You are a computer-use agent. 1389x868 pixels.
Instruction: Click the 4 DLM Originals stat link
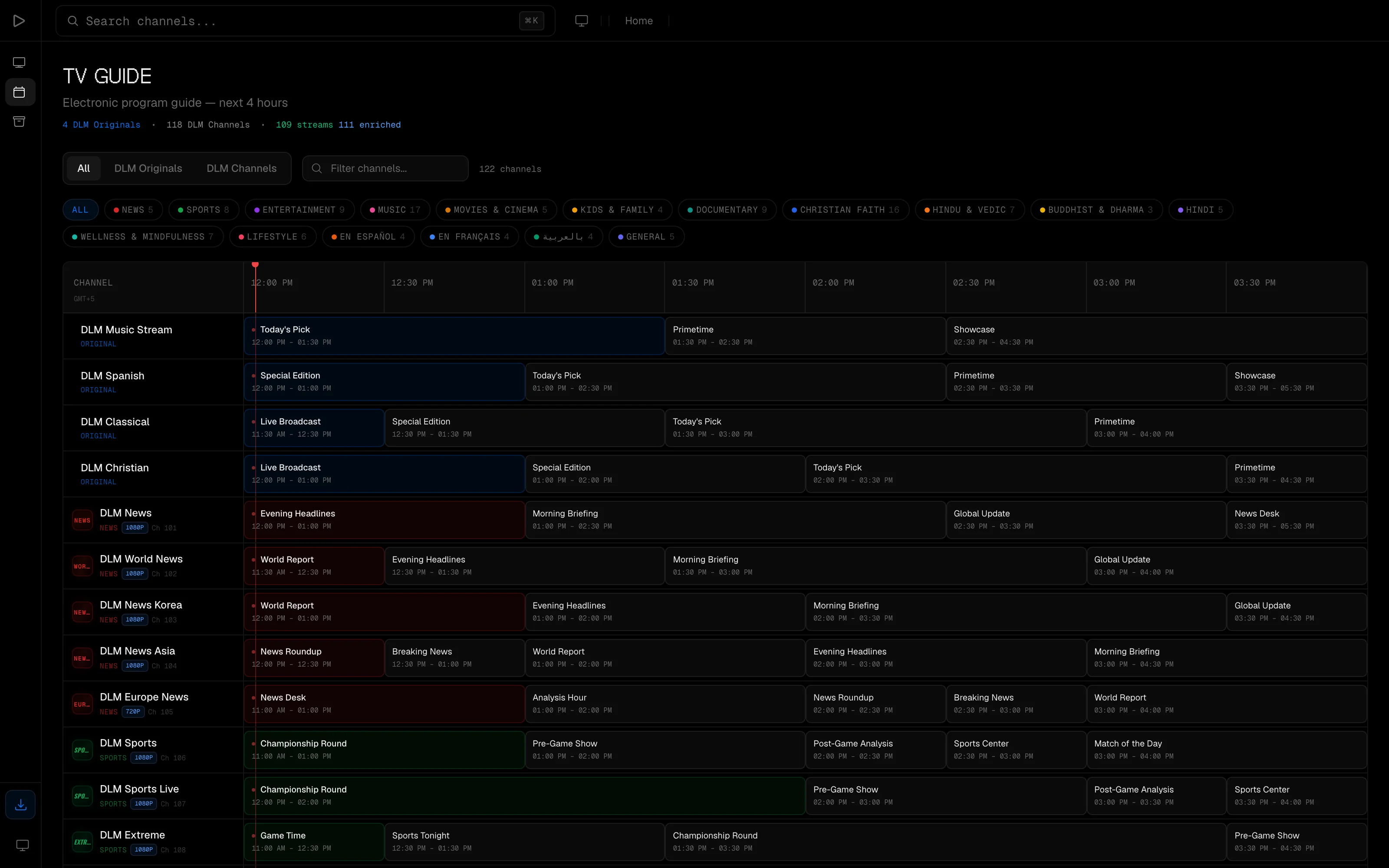pos(102,125)
